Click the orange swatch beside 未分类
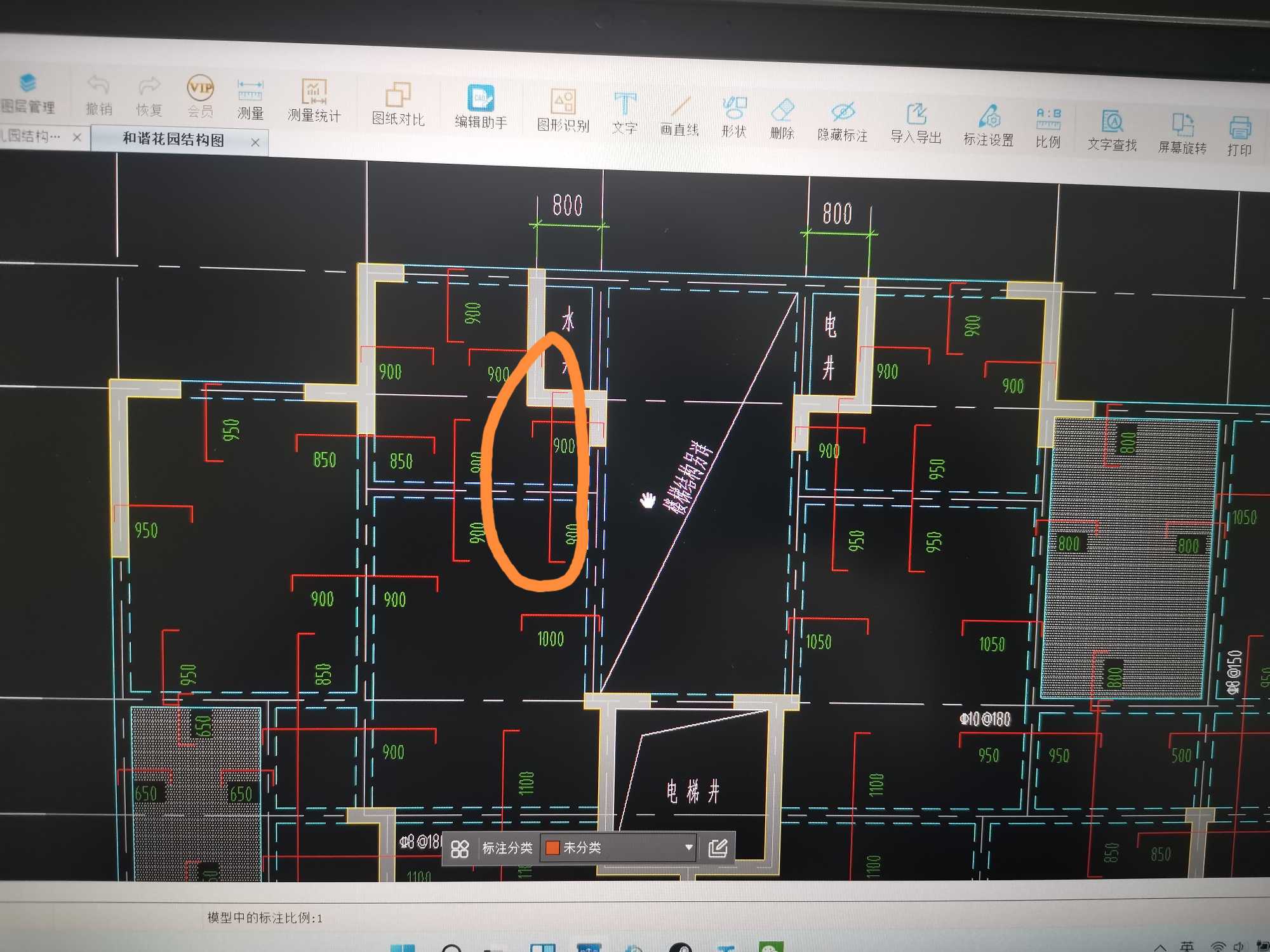Screen dimensions: 1270x952 (x=552, y=848)
